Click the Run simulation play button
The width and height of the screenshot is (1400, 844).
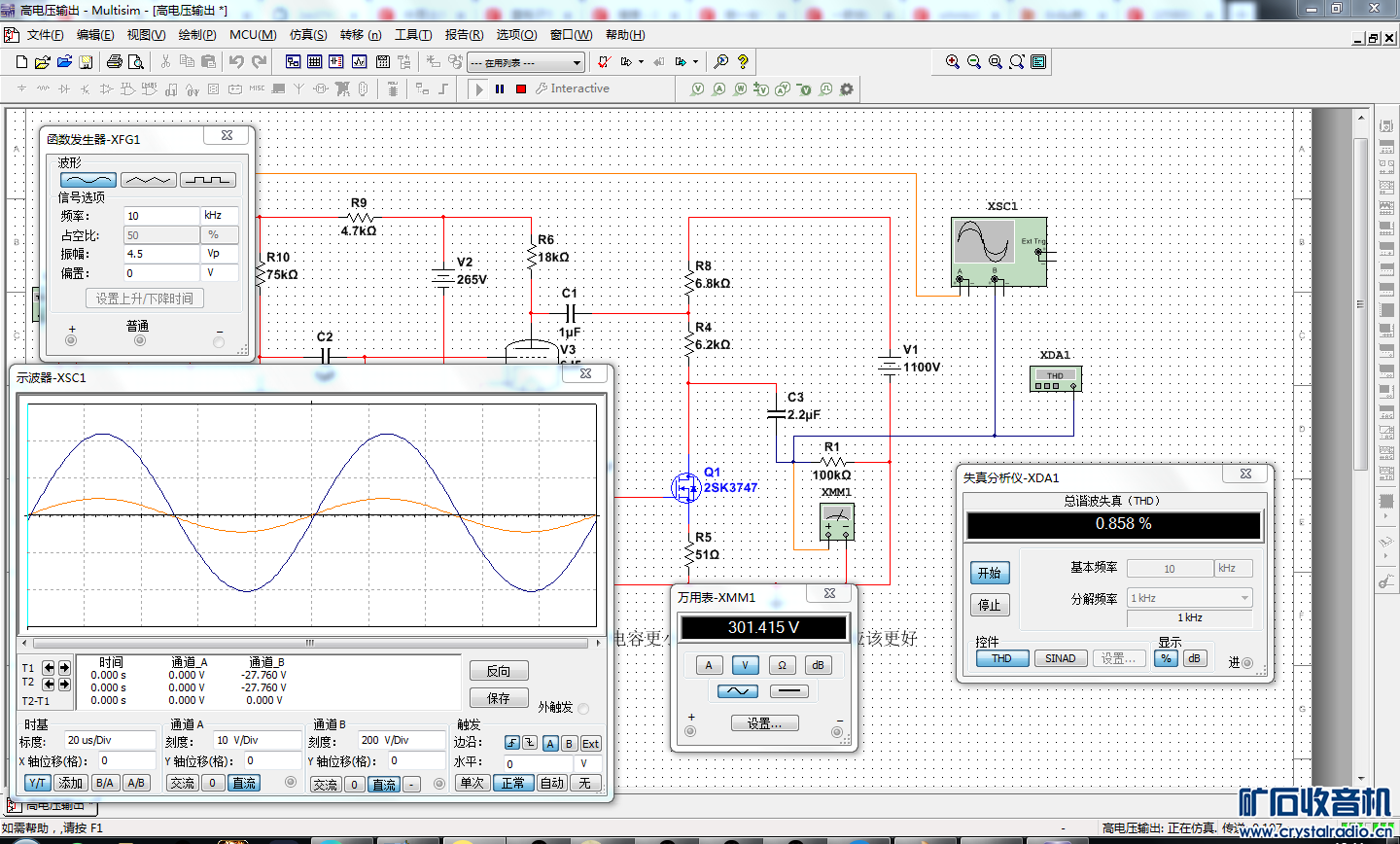tap(478, 88)
